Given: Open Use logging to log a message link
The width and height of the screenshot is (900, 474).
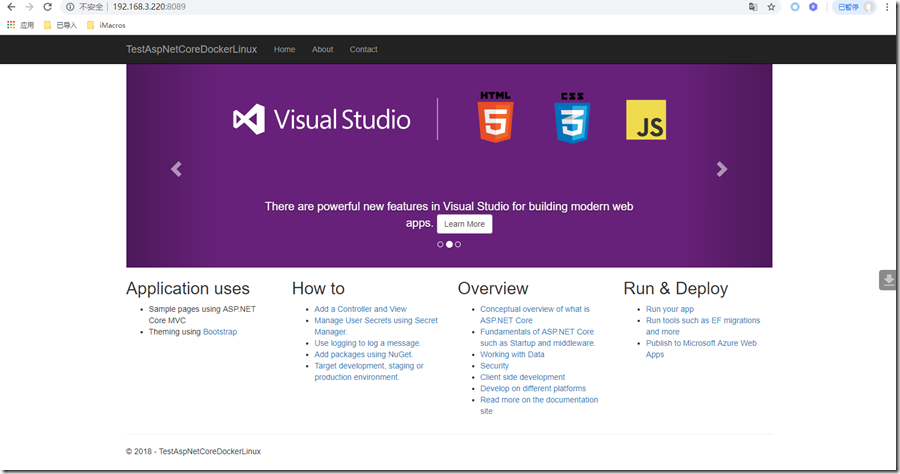Looking at the screenshot, I should click(367, 343).
